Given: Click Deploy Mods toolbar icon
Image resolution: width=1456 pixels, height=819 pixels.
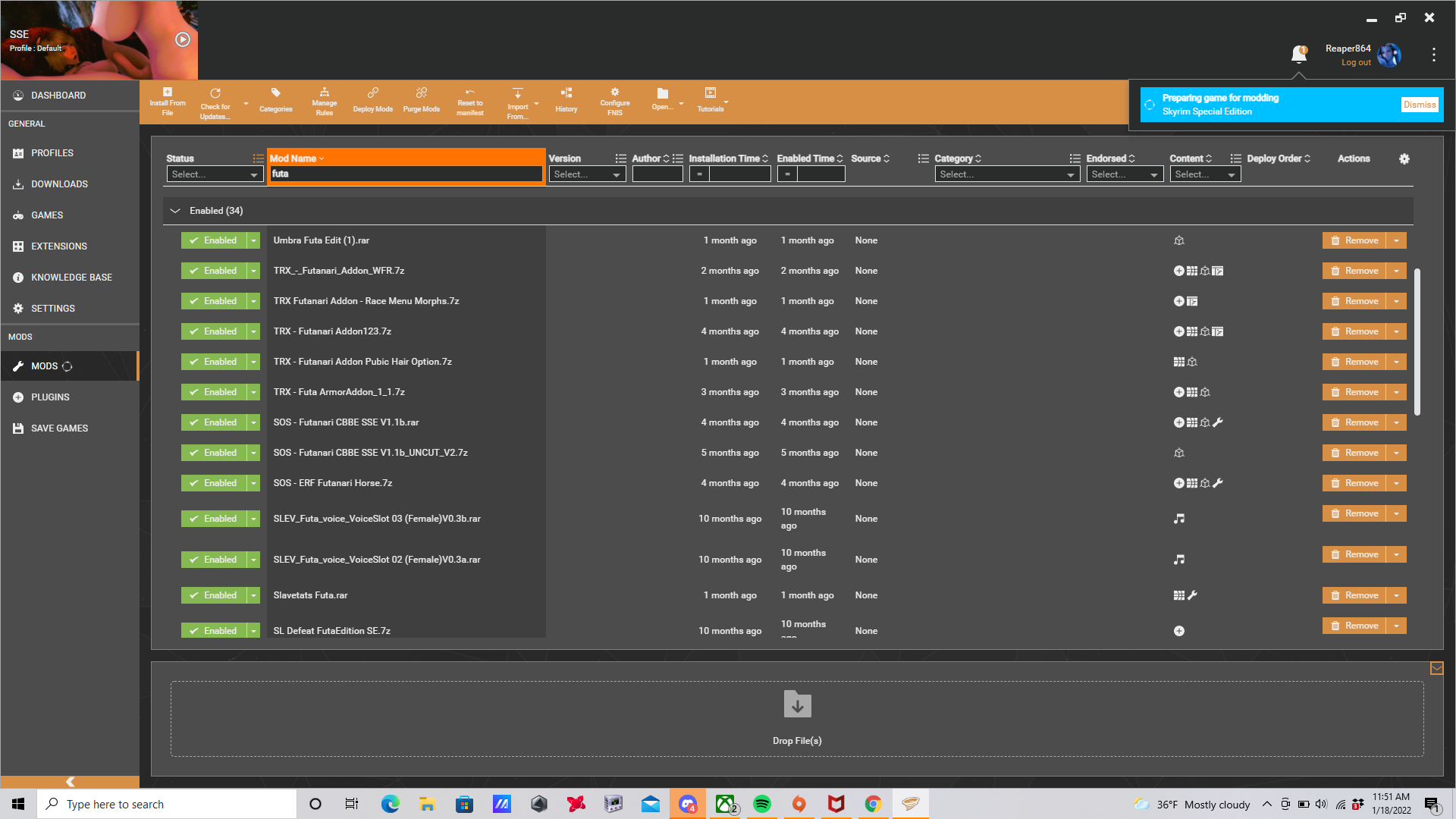Looking at the screenshot, I should click(372, 102).
